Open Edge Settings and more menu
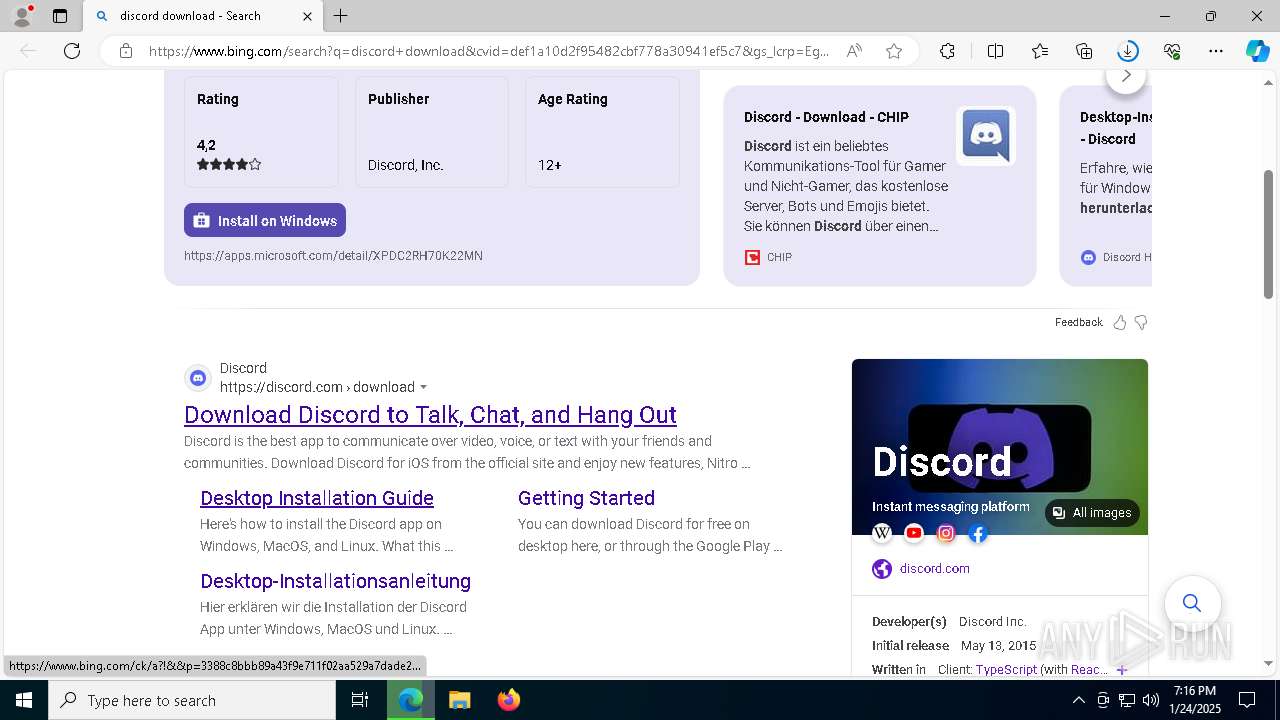The width and height of the screenshot is (1280, 720). click(1216, 51)
